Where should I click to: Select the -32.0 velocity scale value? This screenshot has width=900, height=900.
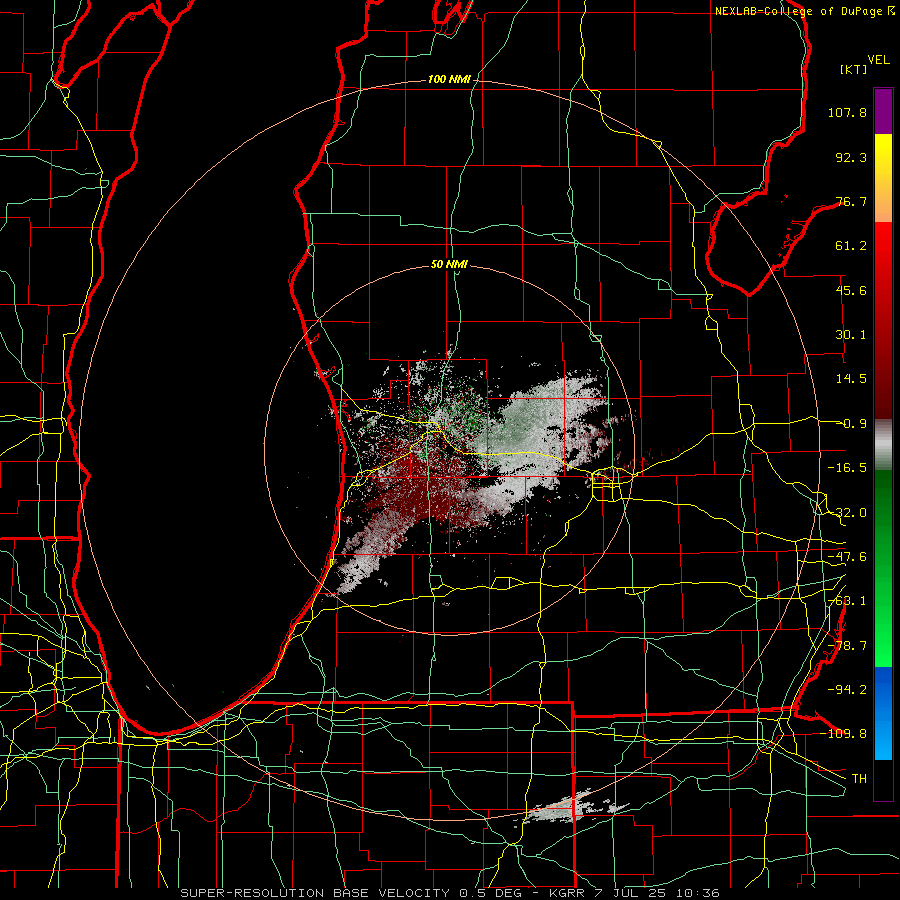[847, 513]
